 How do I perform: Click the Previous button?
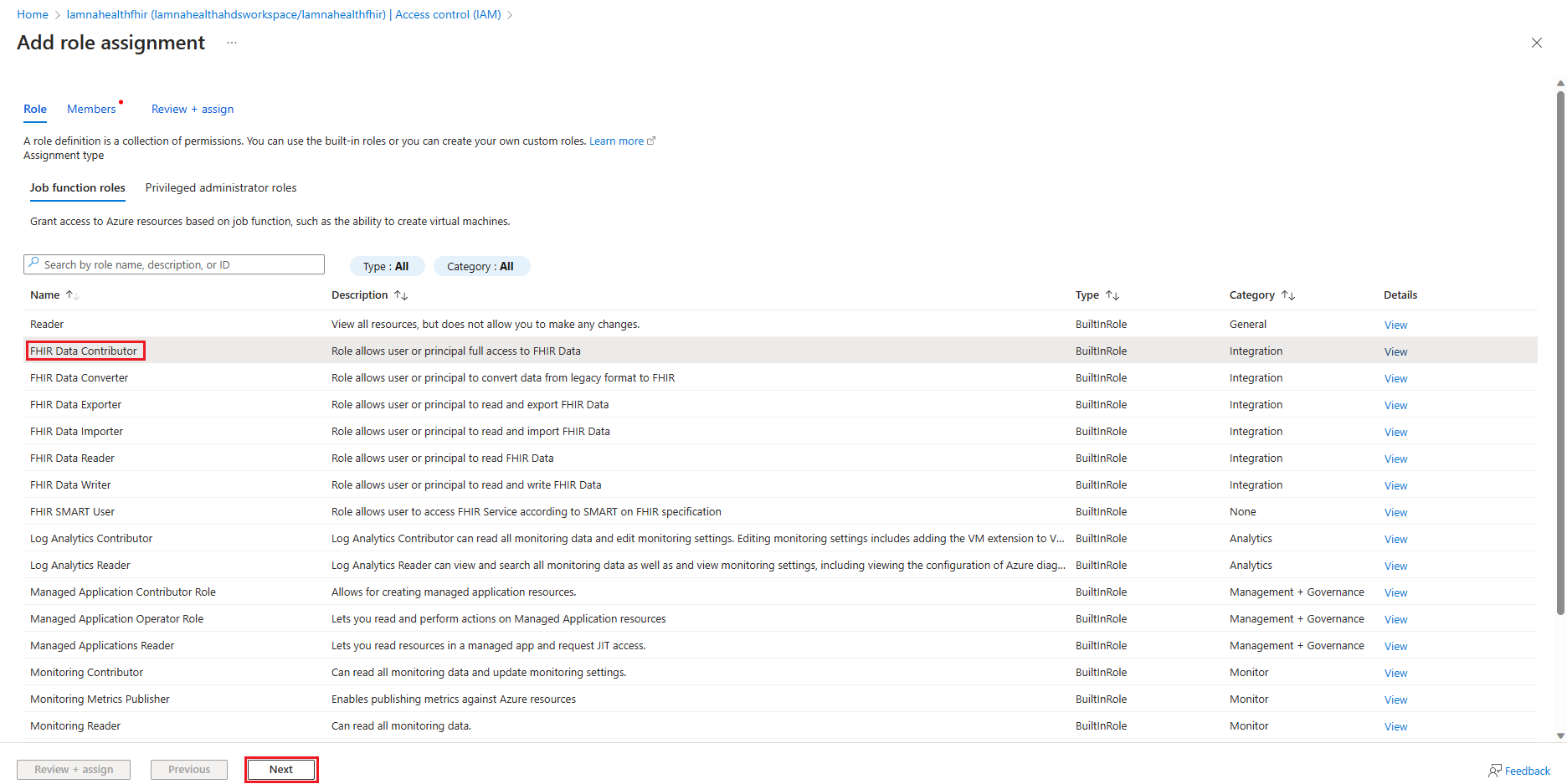pyautogui.click(x=189, y=770)
